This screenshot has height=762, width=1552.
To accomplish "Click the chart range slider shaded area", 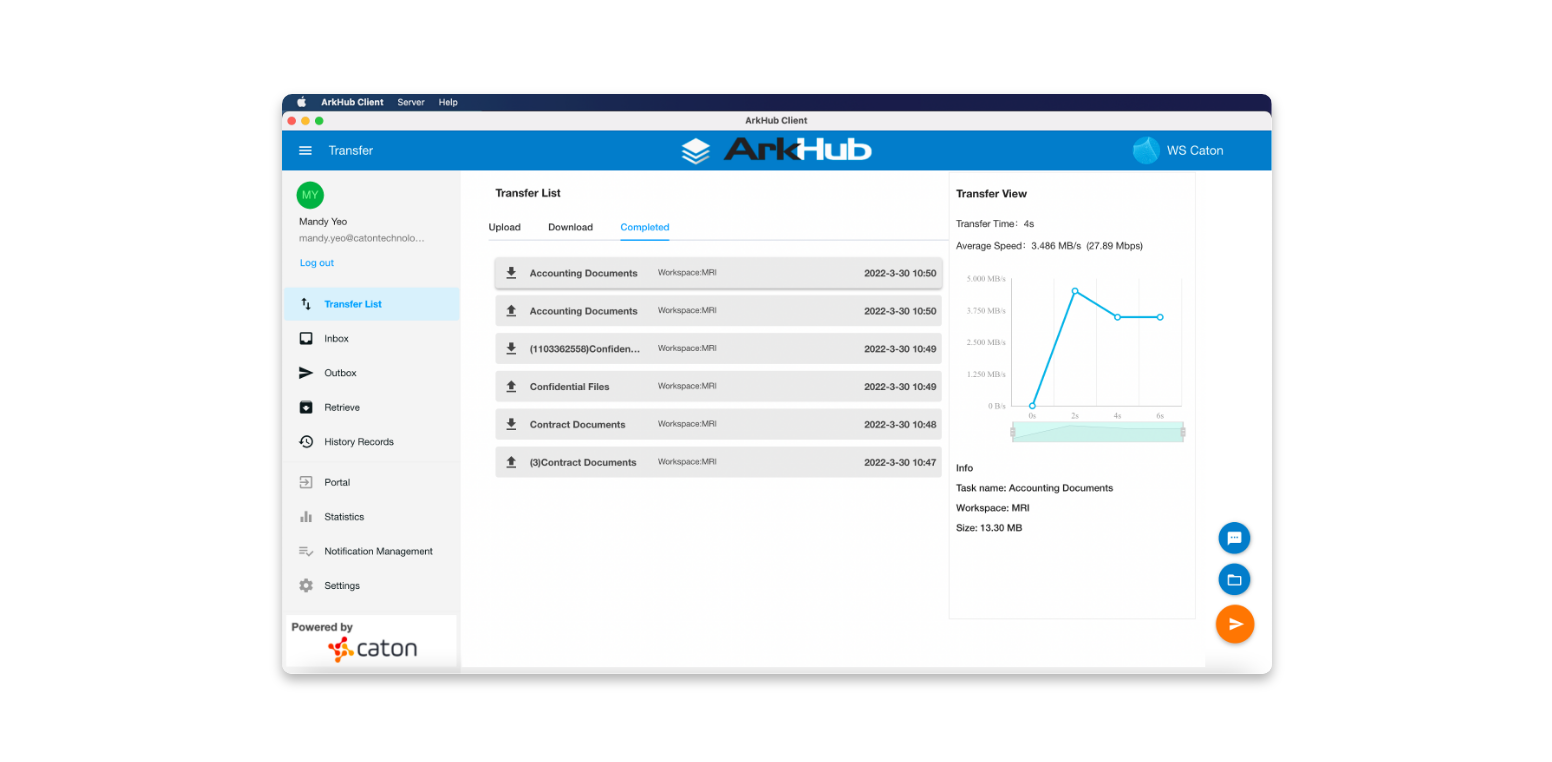I will click(x=1098, y=432).
